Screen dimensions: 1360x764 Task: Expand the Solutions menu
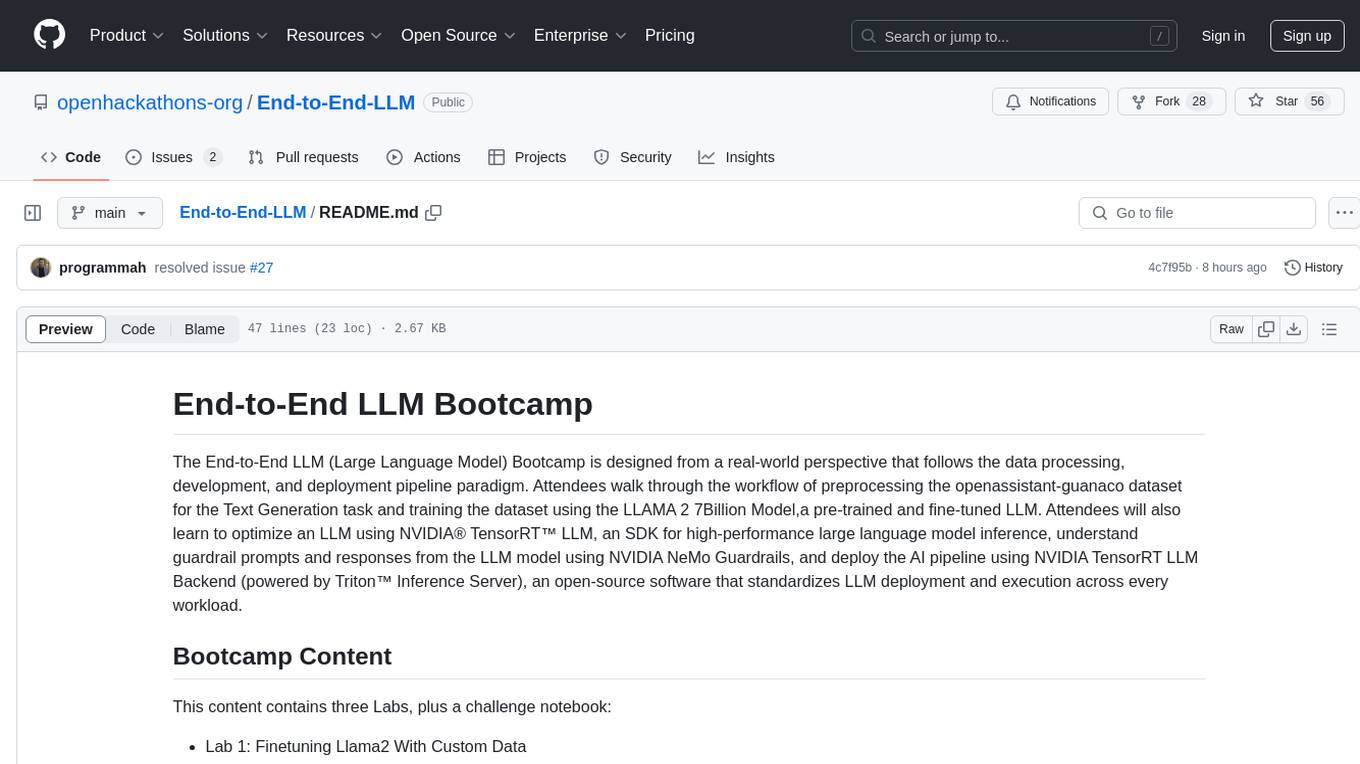pos(226,35)
